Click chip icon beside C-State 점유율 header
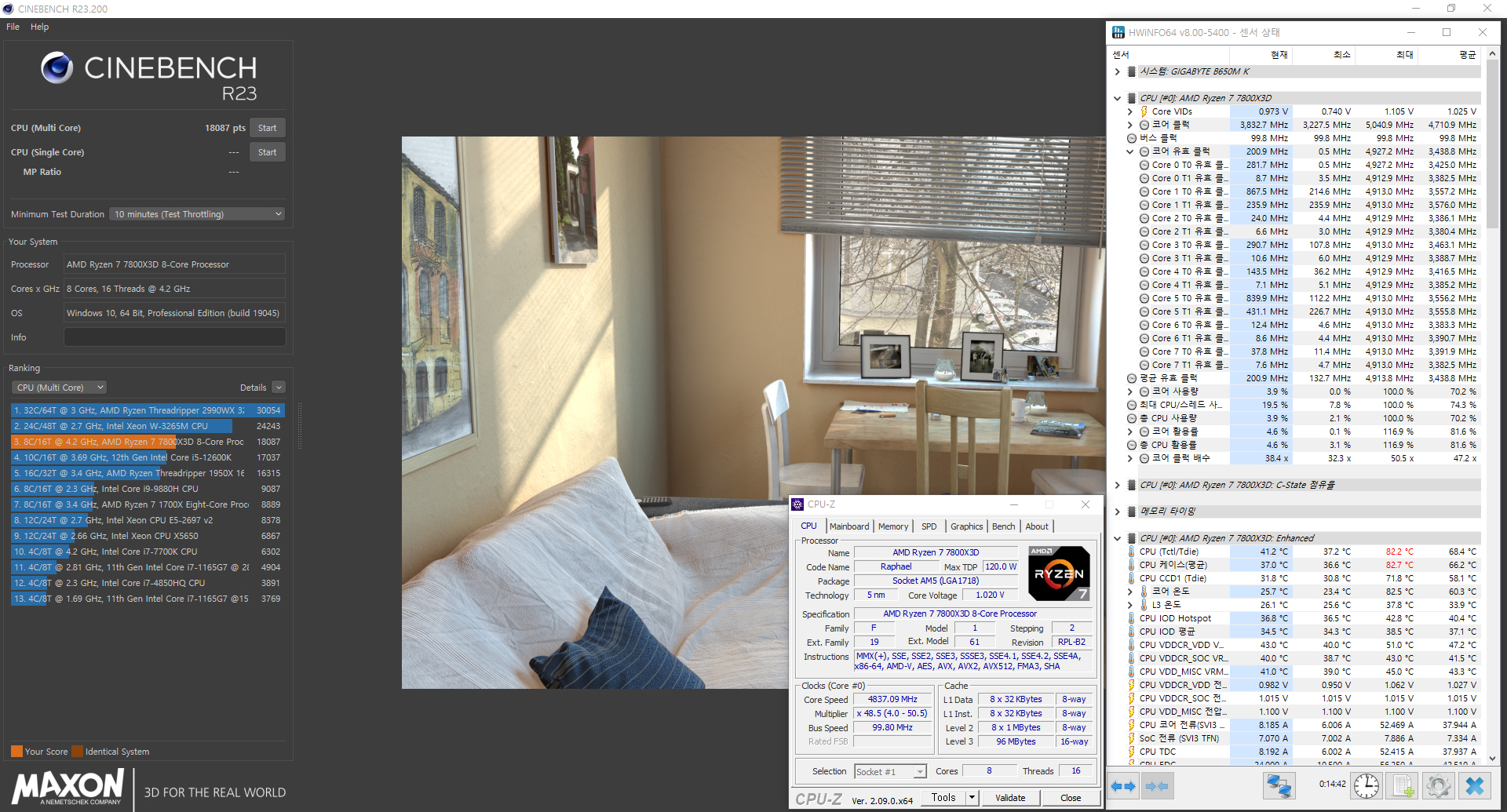Viewport: 1507px width, 812px height. coord(1132,485)
